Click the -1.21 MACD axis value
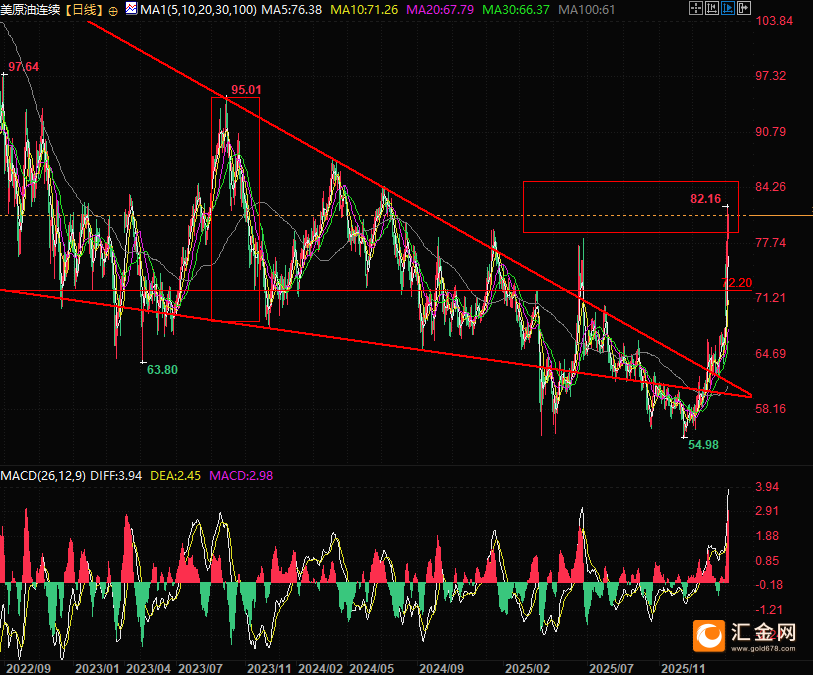This screenshot has width=813, height=675. click(x=769, y=610)
